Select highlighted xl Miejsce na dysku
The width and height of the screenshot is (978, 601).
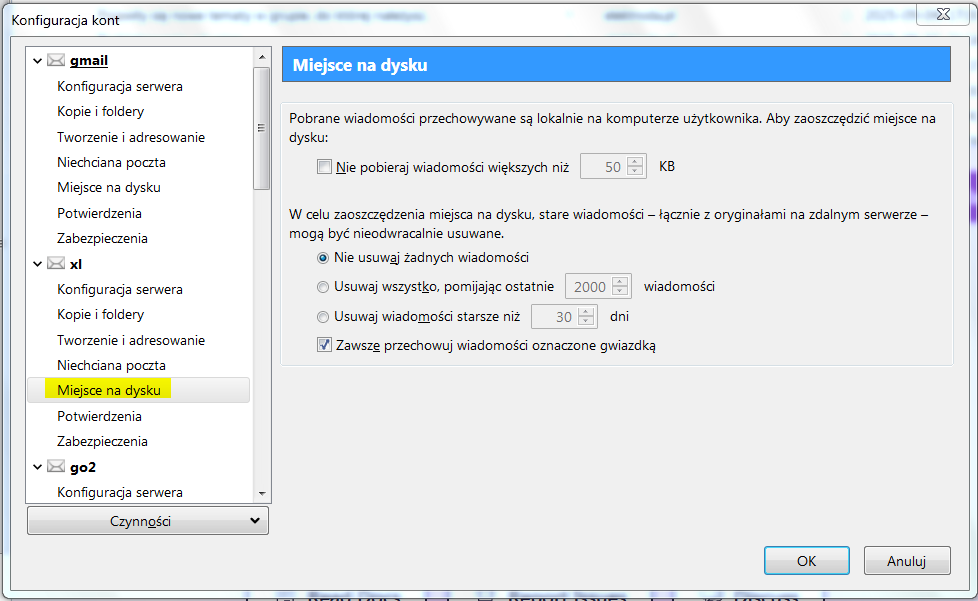(138, 390)
